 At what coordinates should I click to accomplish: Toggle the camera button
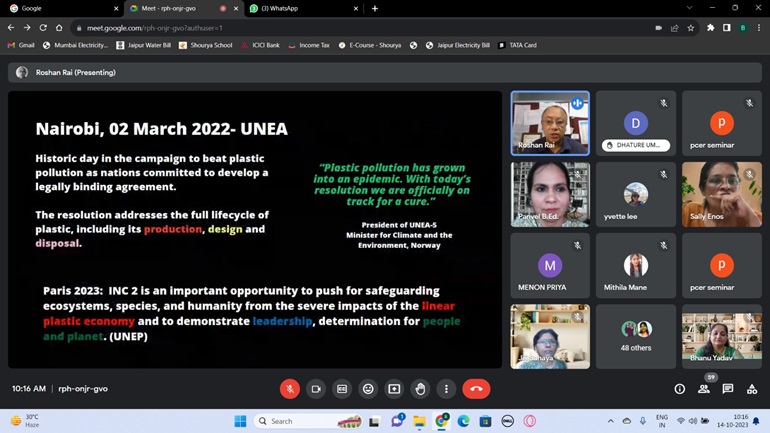315,389
